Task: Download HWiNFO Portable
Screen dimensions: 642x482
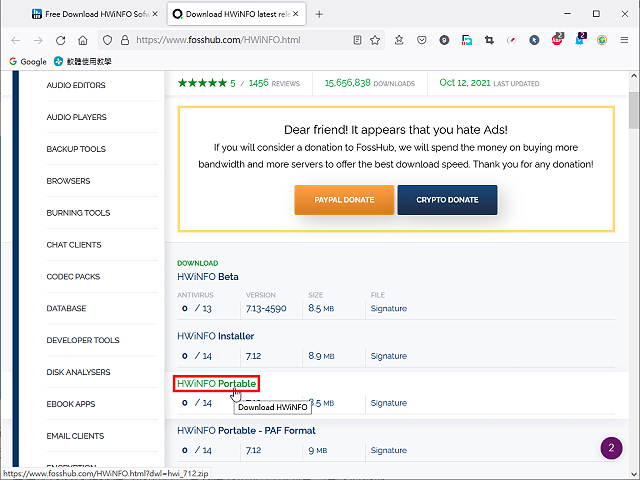Action: [x=216, y=384]
